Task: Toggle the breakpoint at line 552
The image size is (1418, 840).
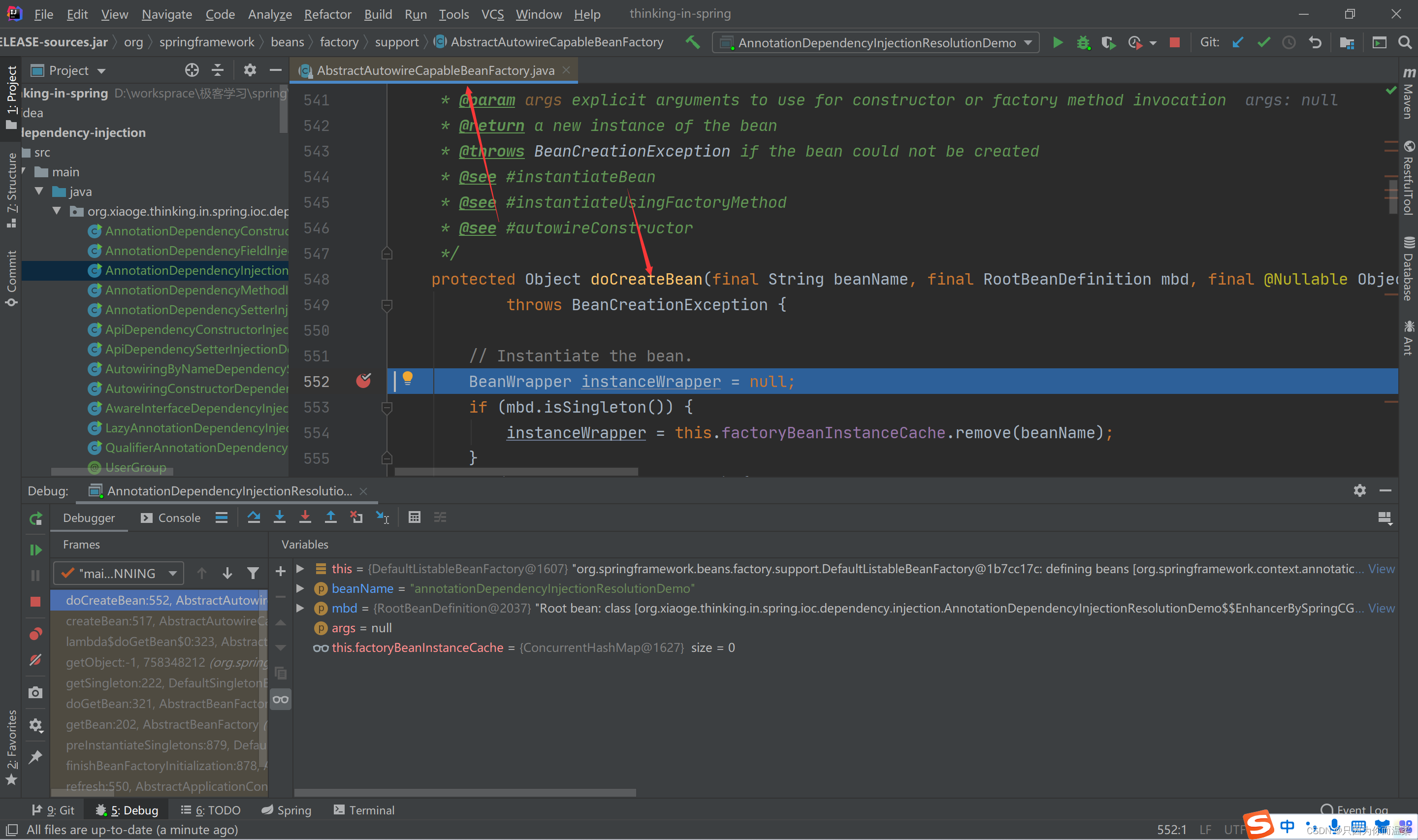Action: point(363,381)
